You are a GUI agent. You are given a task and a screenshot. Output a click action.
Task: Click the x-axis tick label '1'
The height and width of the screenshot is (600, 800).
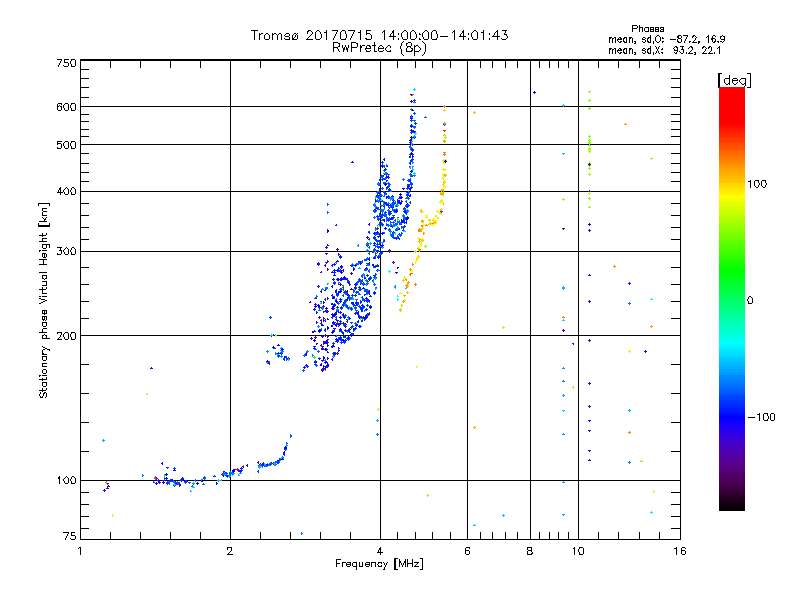pos(80,551)
